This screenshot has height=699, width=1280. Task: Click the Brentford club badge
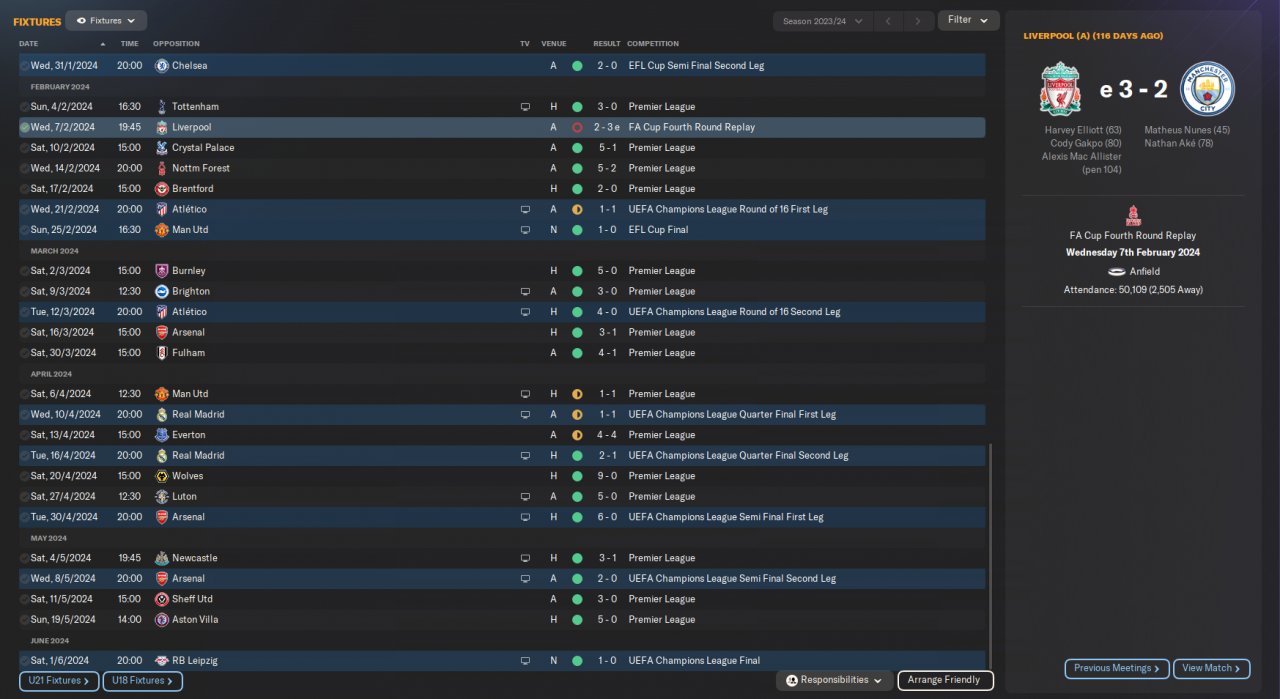(162, 189)
